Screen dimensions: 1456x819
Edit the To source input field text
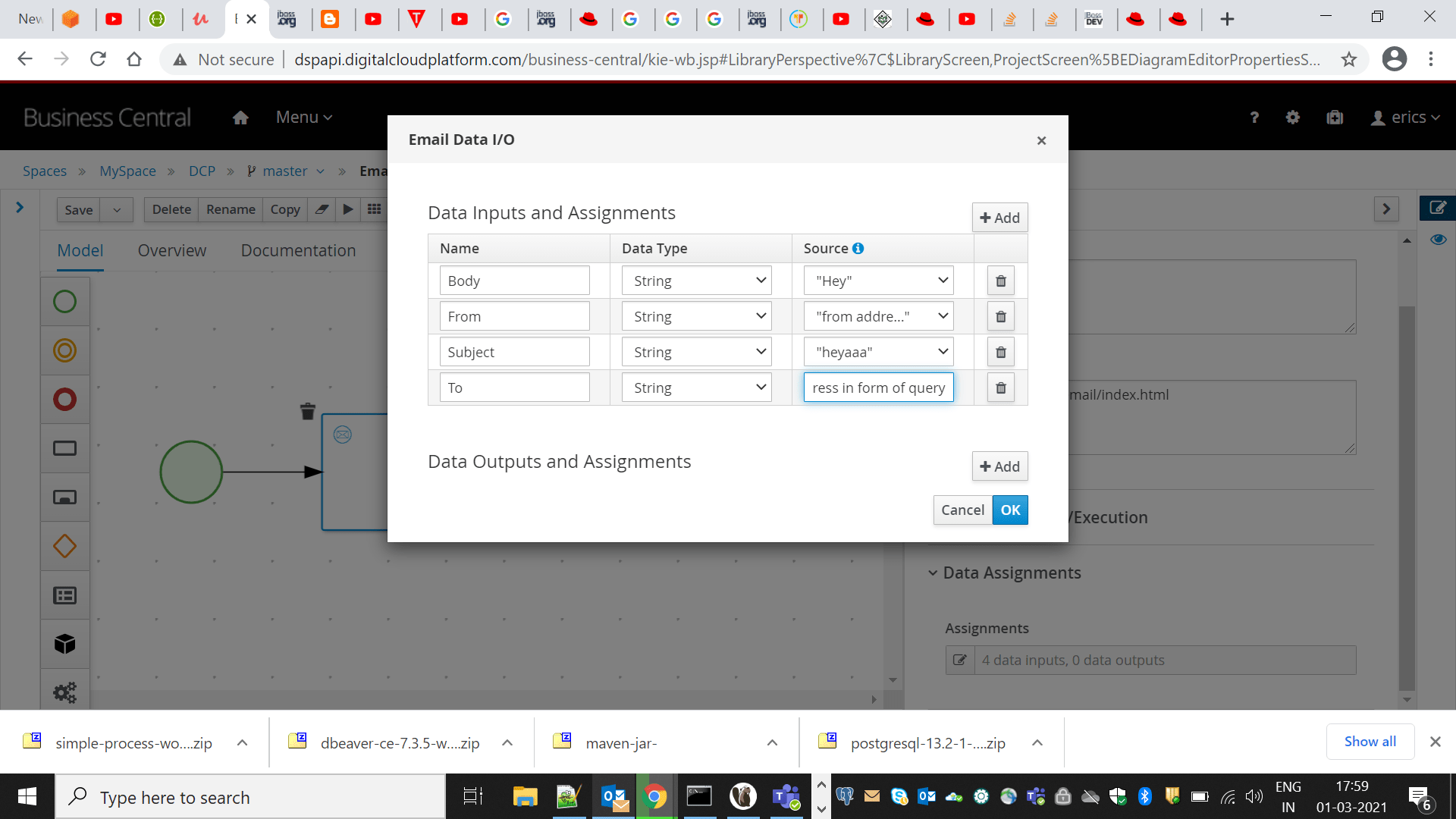click(x=877, y=387)
